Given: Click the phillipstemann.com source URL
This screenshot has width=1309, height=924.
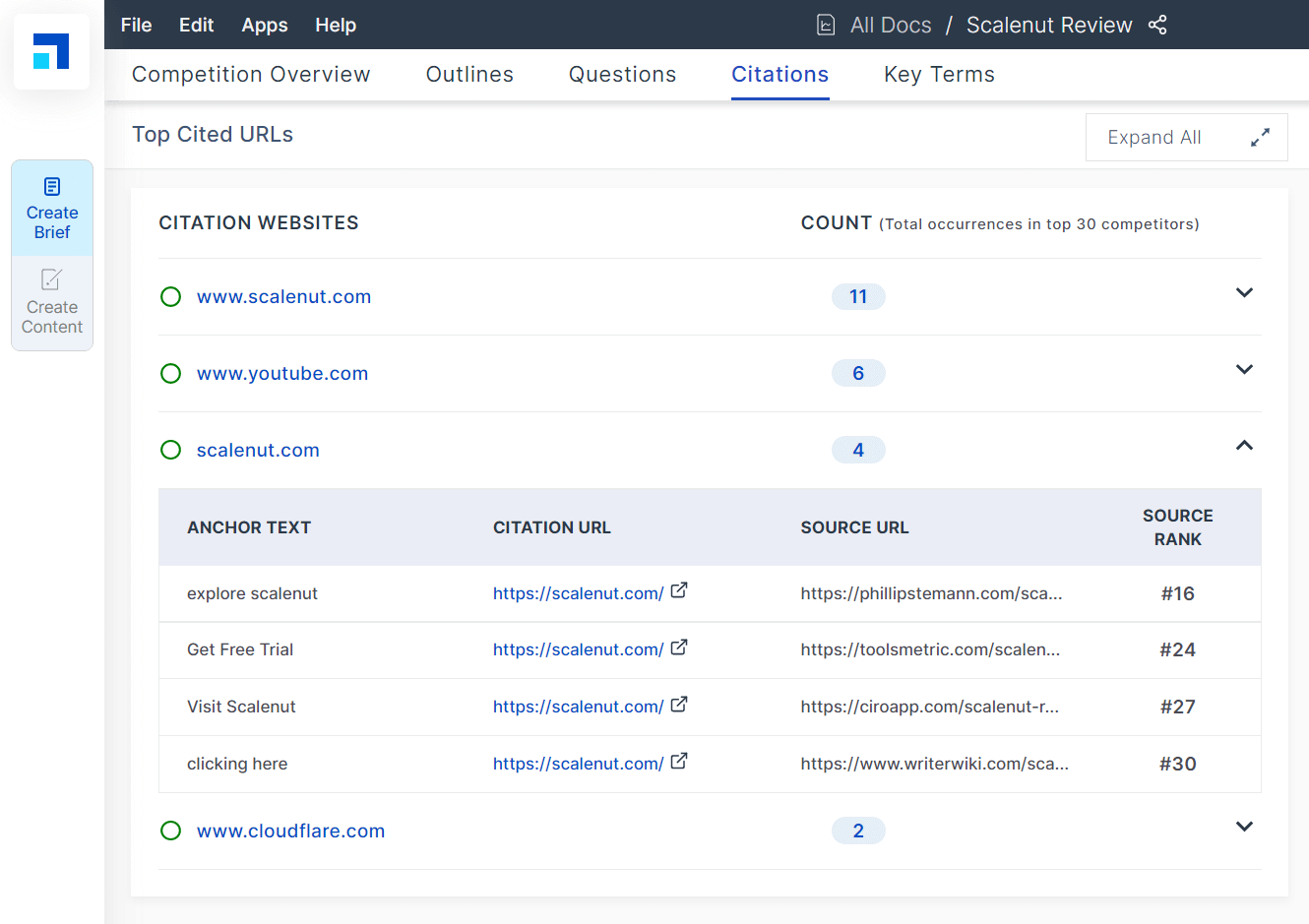Looking at the screenshot, I should tap(931, 593).
